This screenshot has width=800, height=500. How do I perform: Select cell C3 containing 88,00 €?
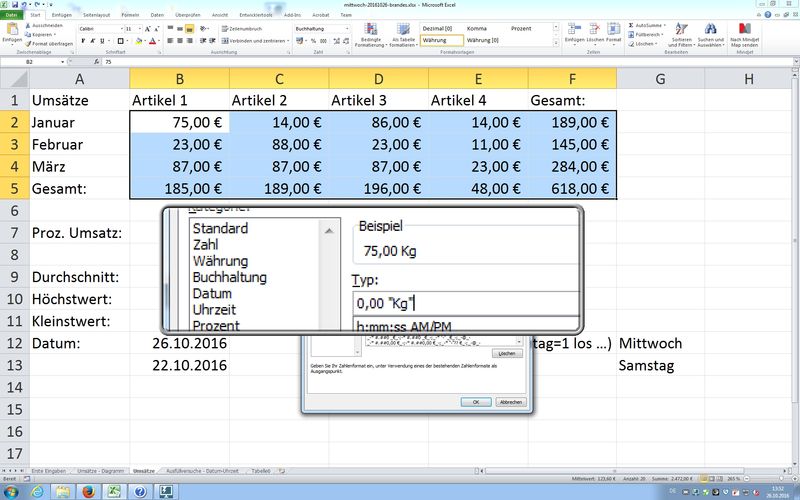coord(279,144)
